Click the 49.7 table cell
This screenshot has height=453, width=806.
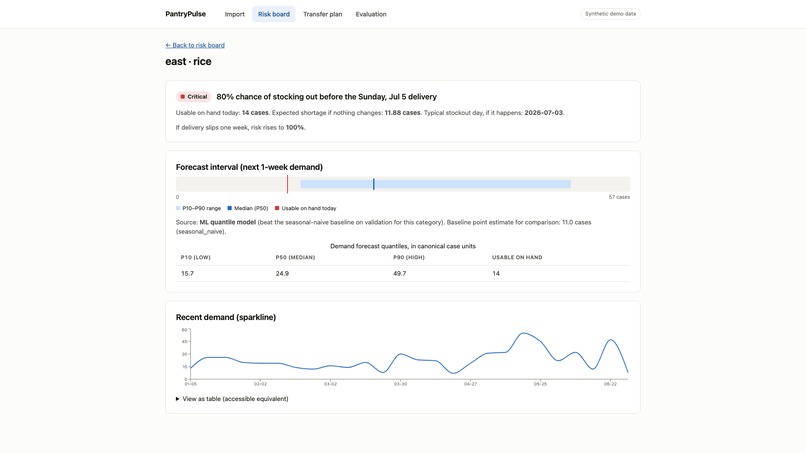coord(399,274)
